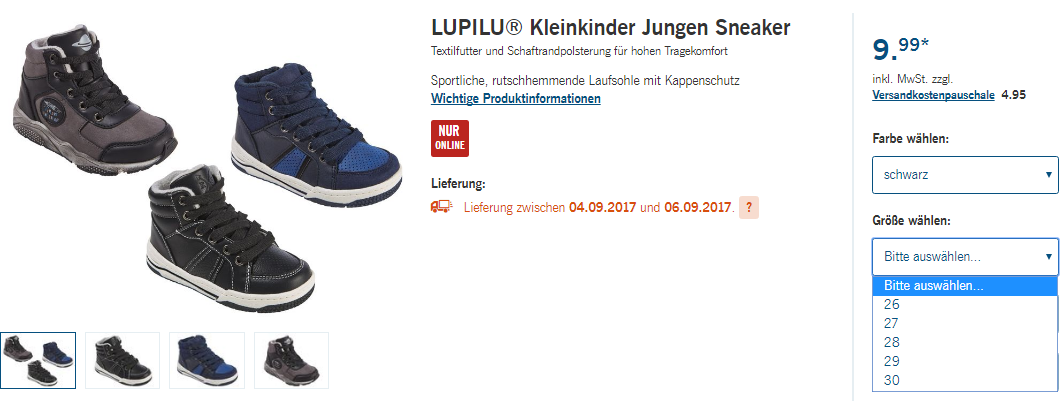Select the black sneaker thumbnail
Image resolution: width=1061 pixels, height=401 pixels.
(122, 360)
